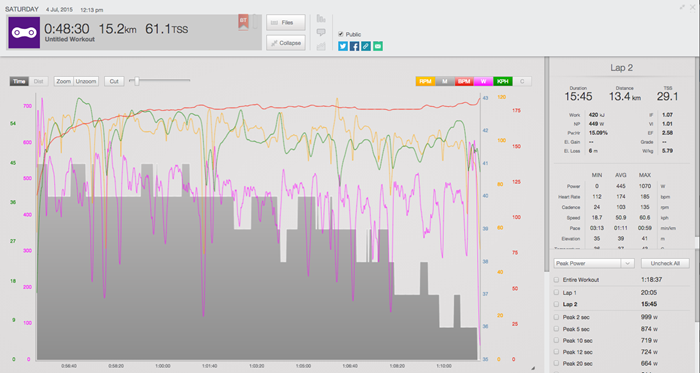Copy the public link icon

[x=366, y=46]
